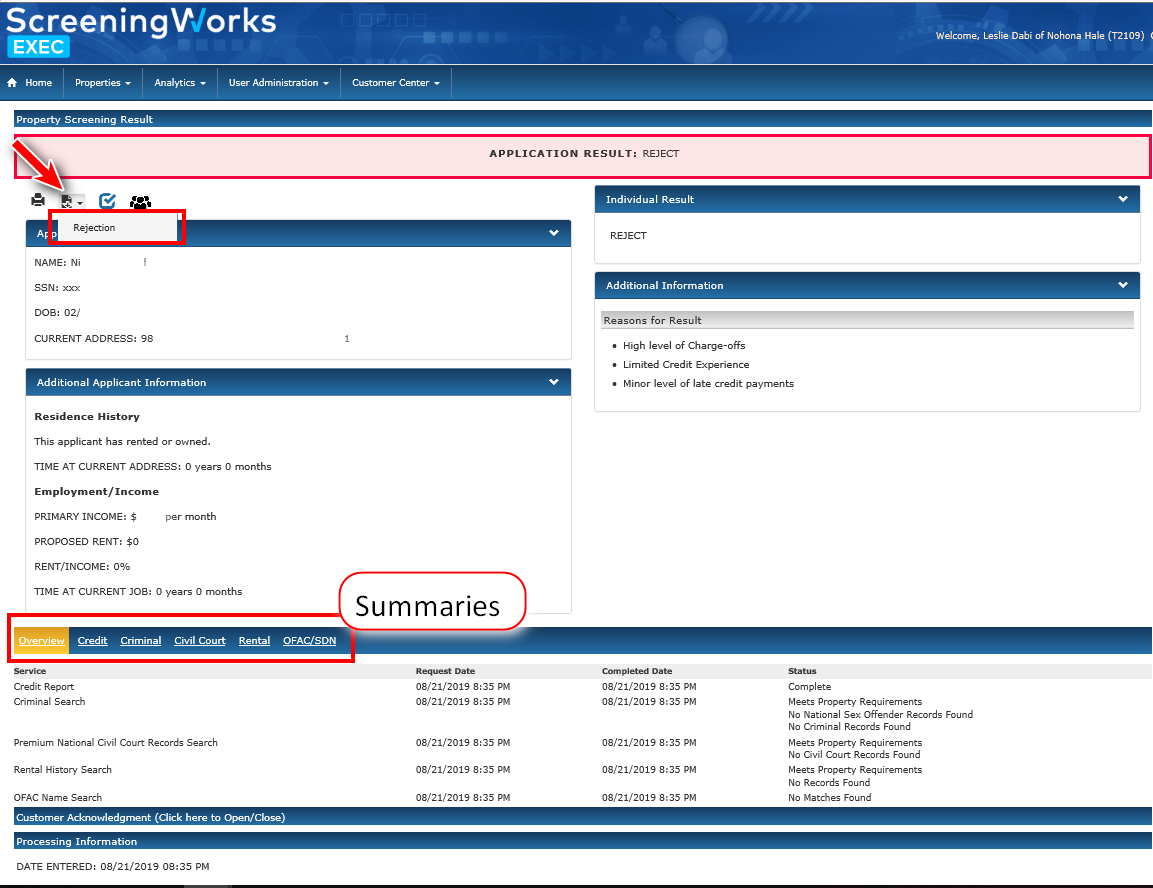
Task: Click the 'Request Date' column header
Action: point(445,671)
